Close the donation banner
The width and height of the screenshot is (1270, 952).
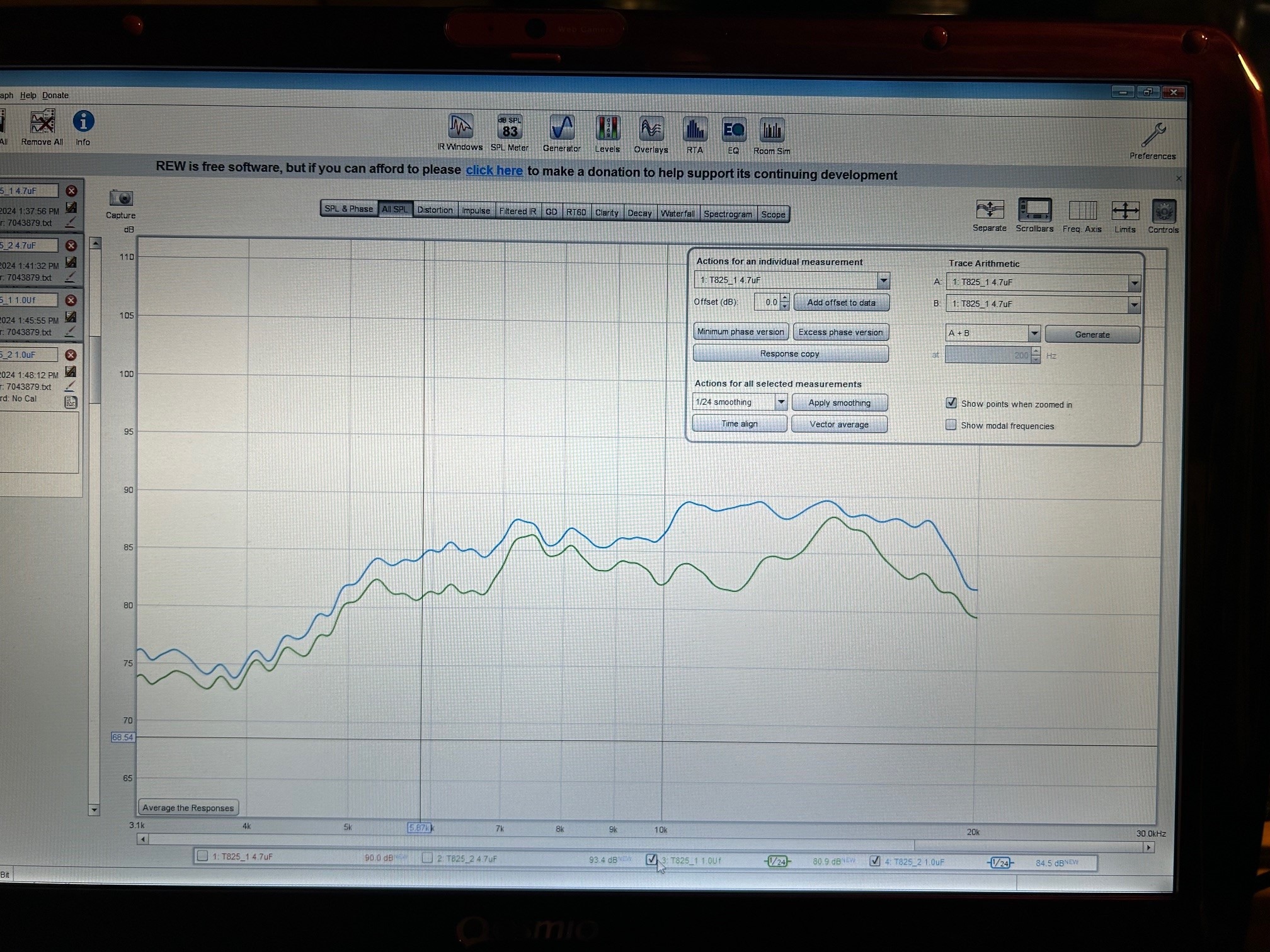(1179, 178)
